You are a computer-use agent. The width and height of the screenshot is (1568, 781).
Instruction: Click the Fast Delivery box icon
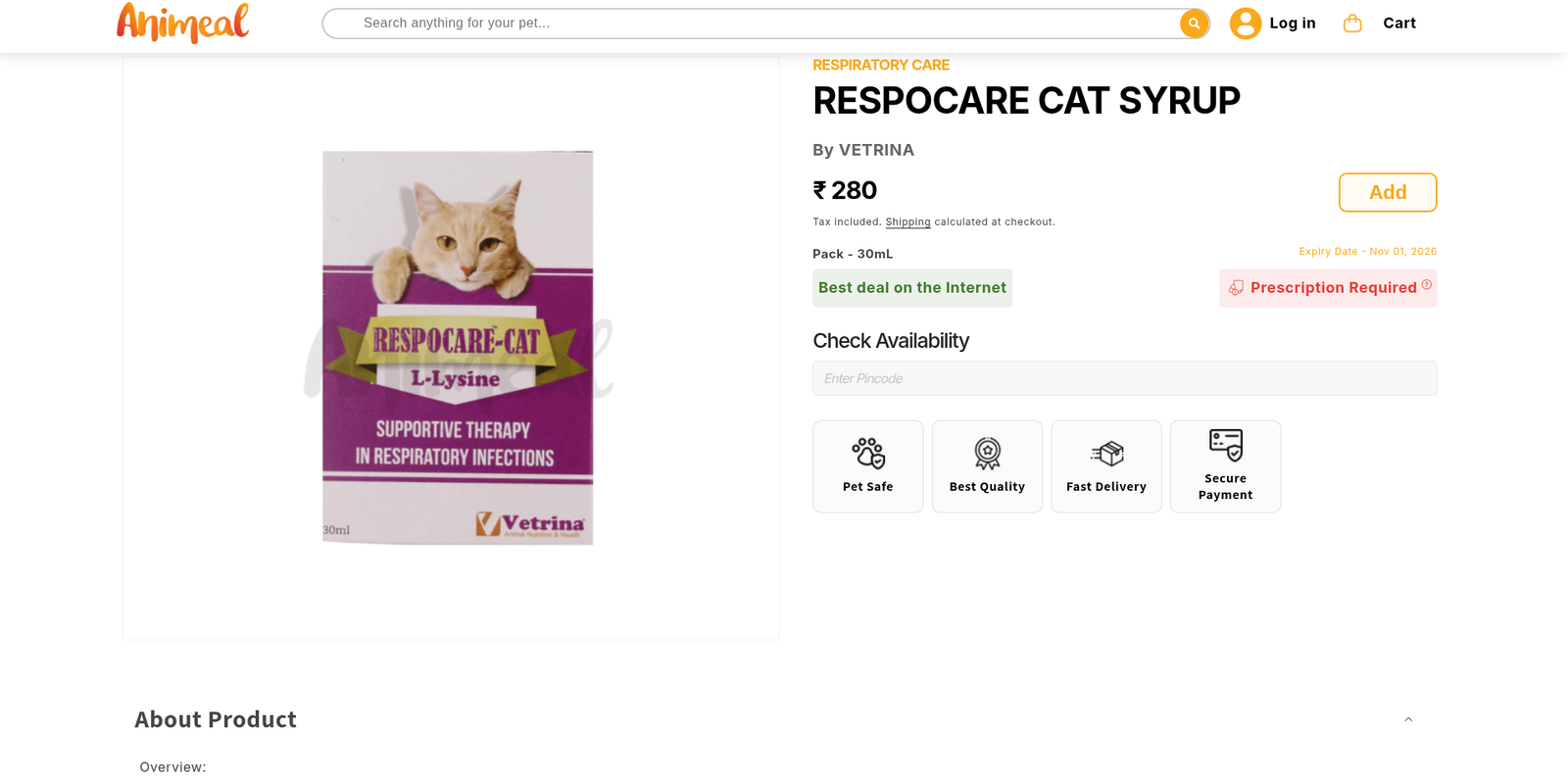pyautogui.click(x=1106, y=453)
